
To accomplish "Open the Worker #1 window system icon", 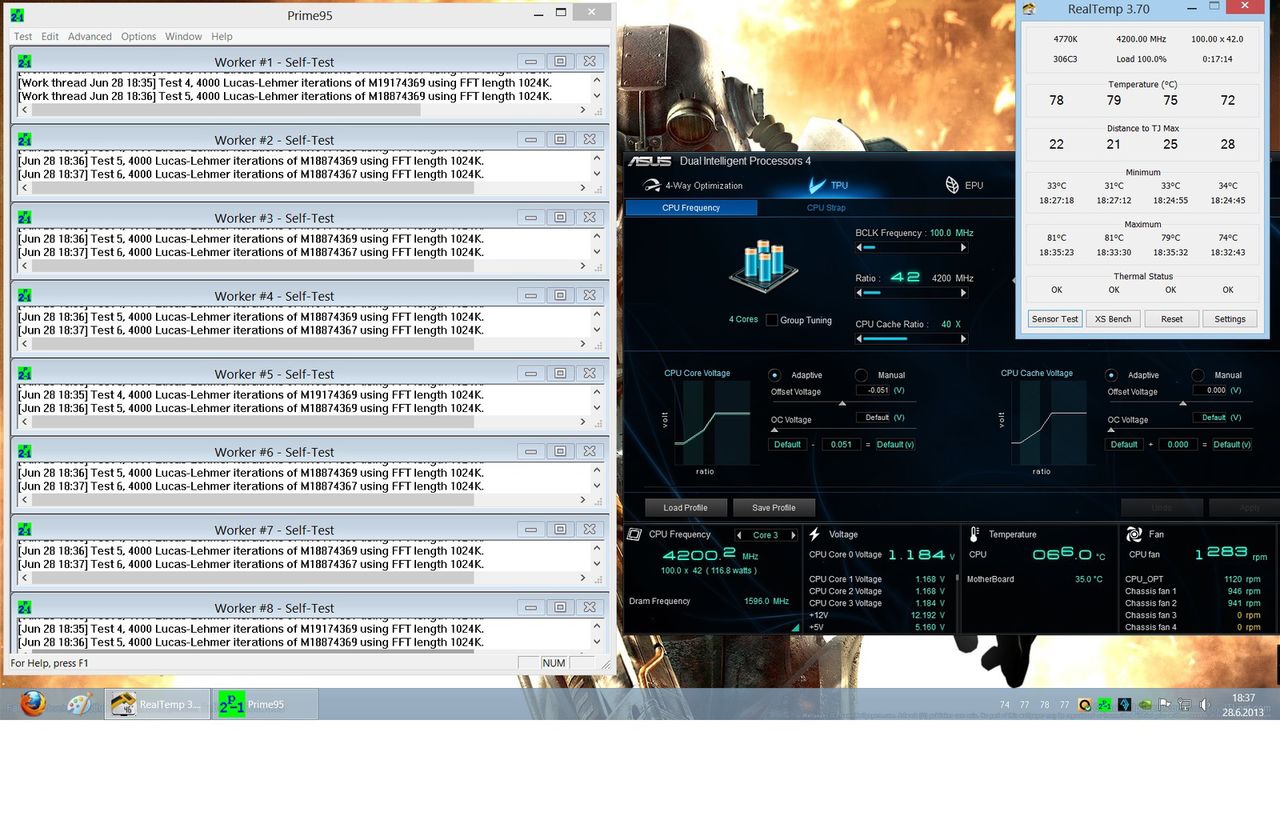I will click(x=25, y=61).
